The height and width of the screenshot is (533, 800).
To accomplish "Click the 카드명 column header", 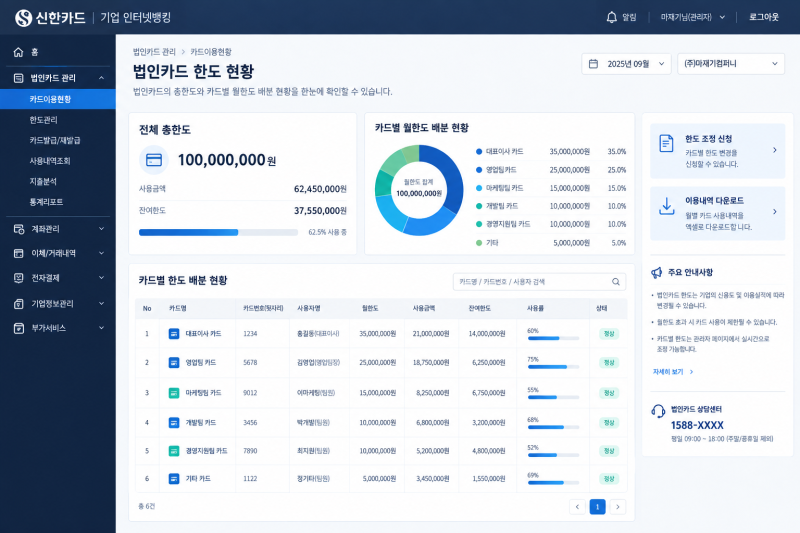I will [x=178, y=308].
